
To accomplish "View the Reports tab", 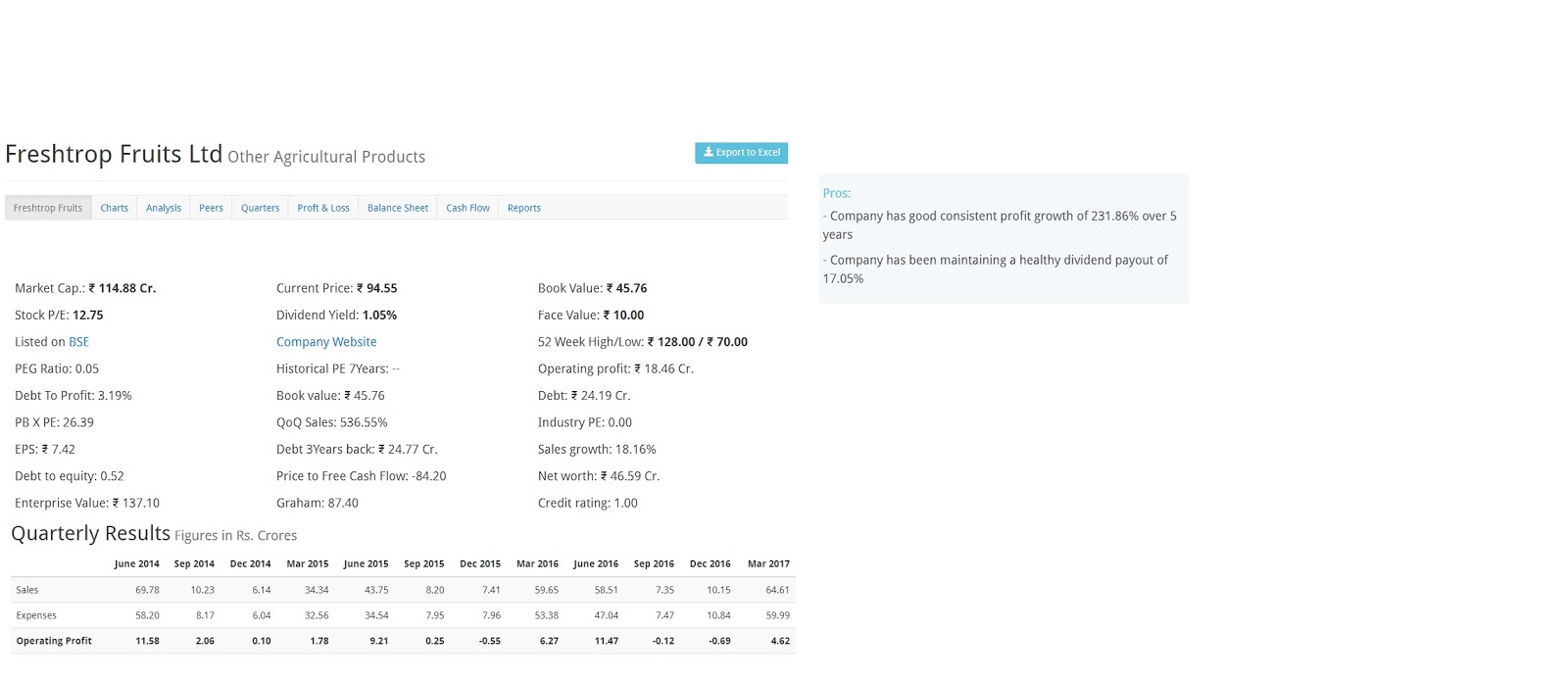I will pos(524,208).
